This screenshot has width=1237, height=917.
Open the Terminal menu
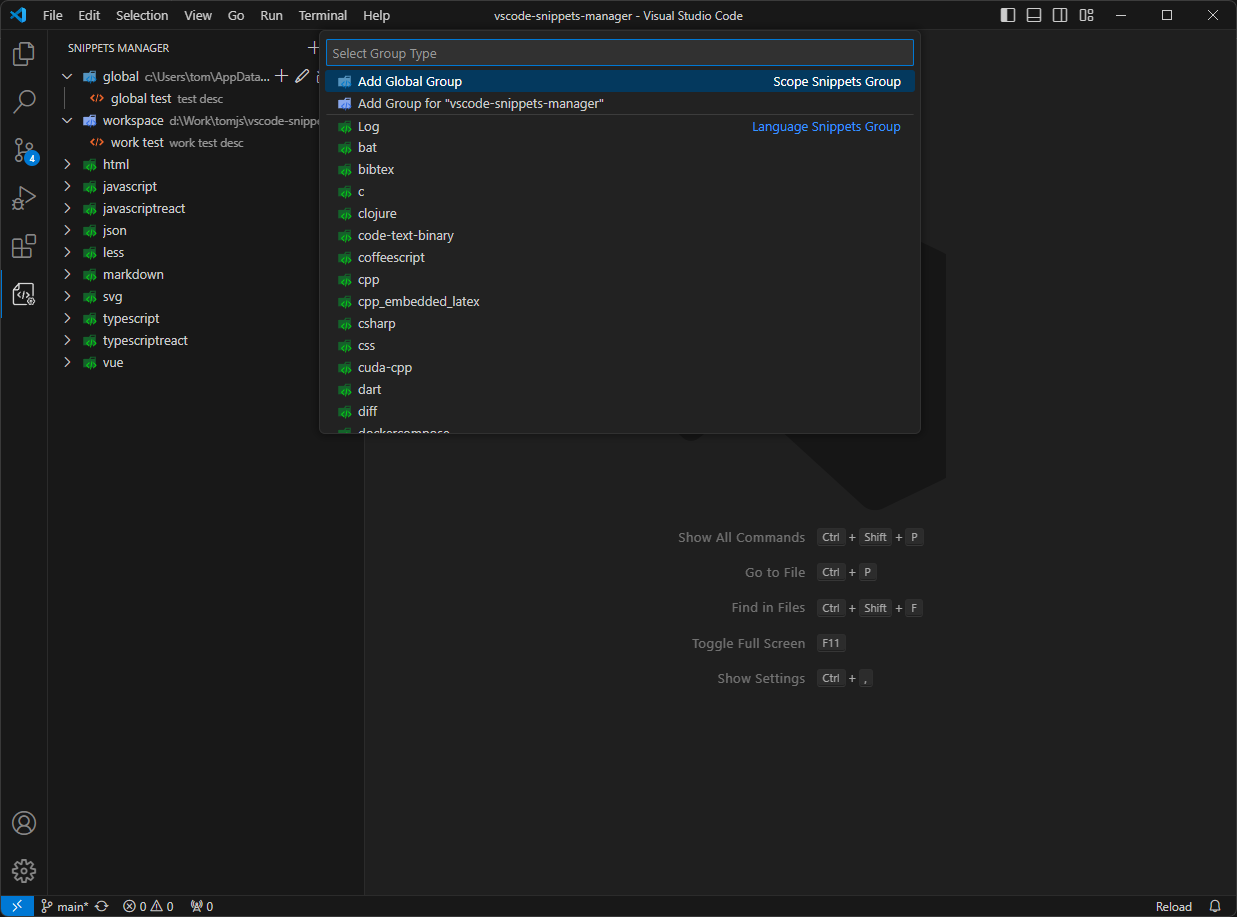323,15
